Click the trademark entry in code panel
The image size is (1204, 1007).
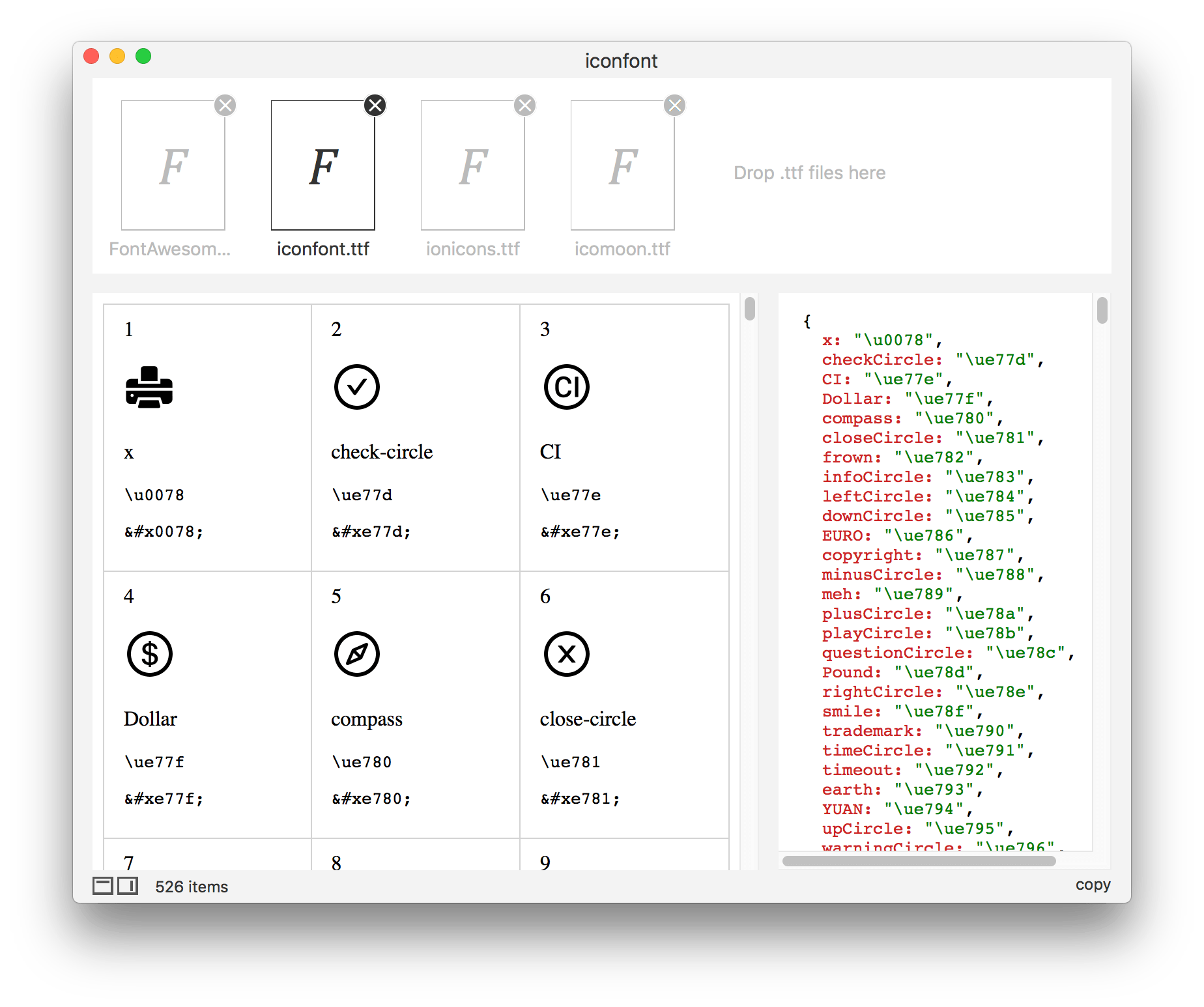923,731
